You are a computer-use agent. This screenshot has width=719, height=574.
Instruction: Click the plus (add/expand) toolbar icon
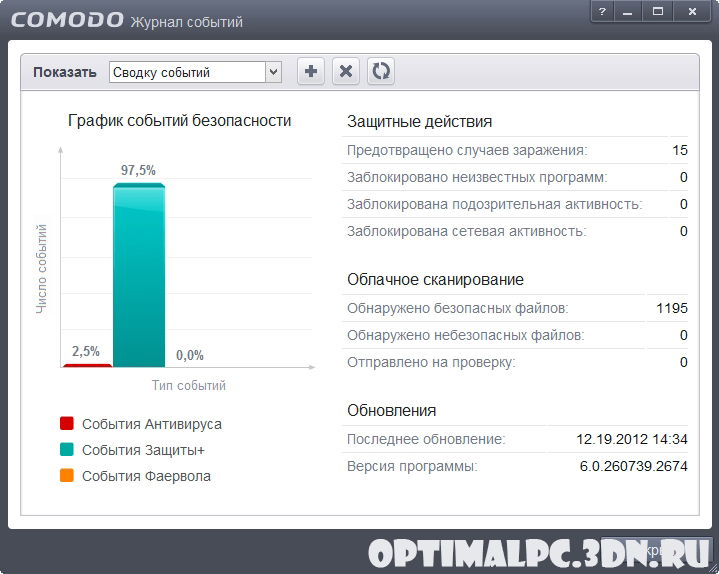[x=311, y=71]
